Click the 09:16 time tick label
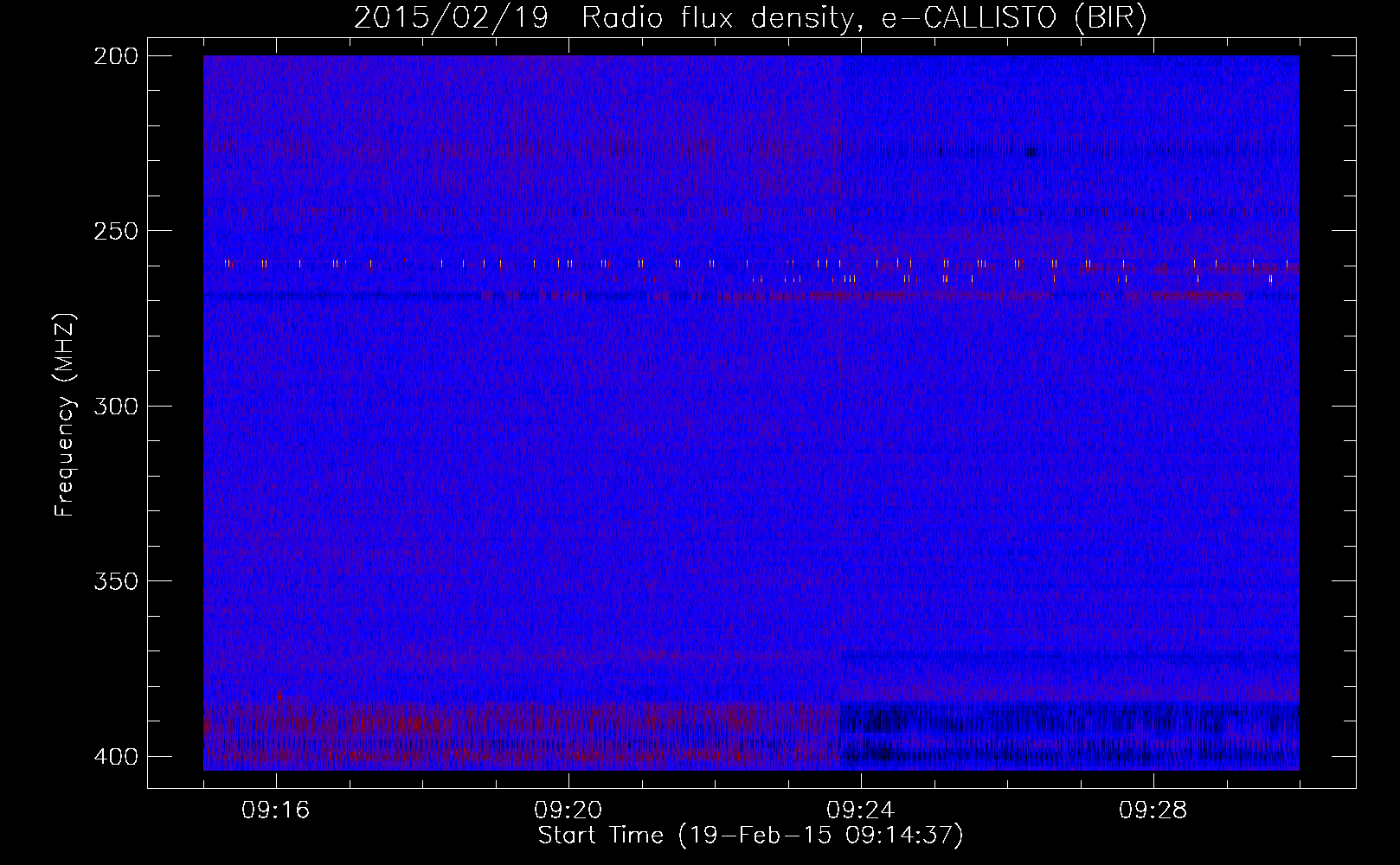1400x865 pixels. 276,811
